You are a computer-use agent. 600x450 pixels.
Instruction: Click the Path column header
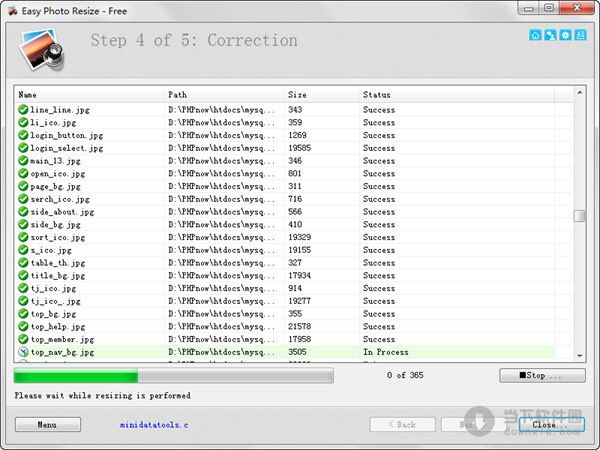click(x=224, y=94)
